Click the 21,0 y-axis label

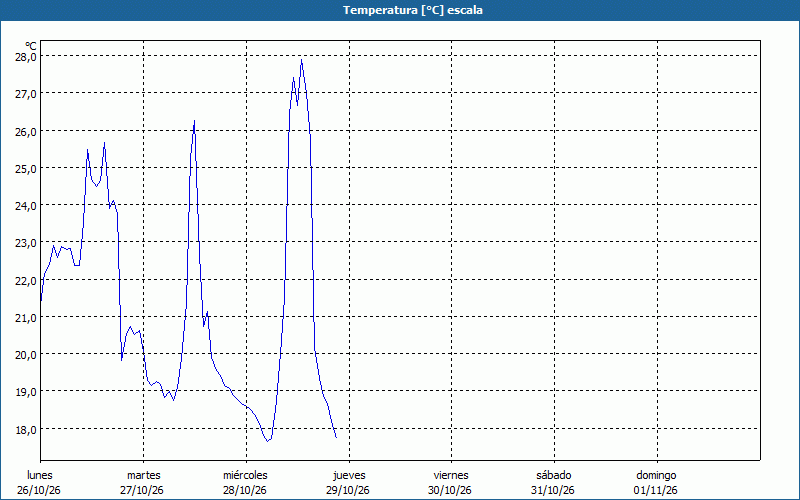26,317
